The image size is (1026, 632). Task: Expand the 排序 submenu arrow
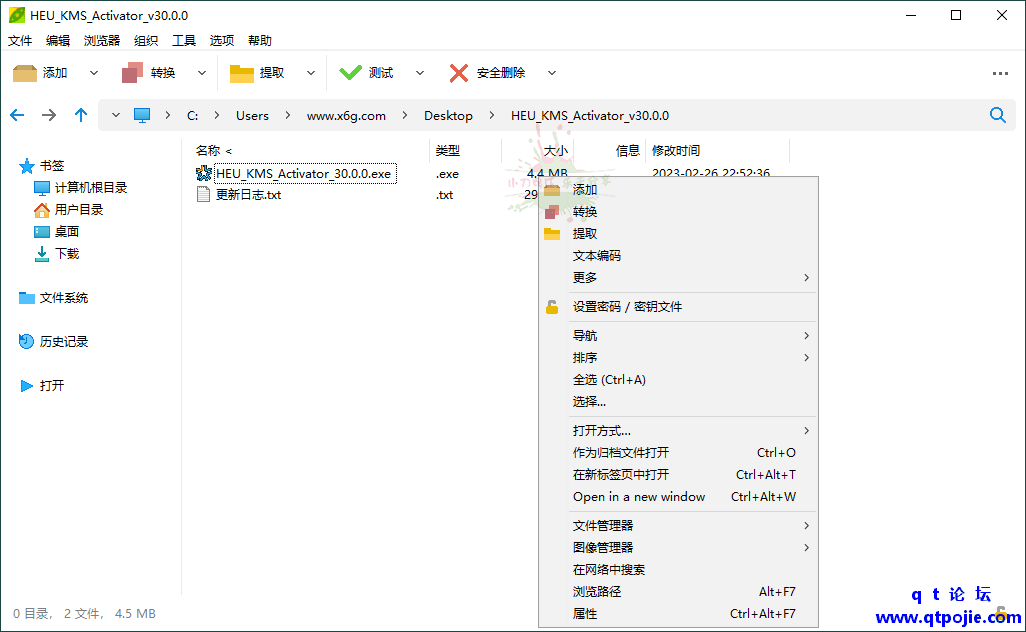pos(806,357)
